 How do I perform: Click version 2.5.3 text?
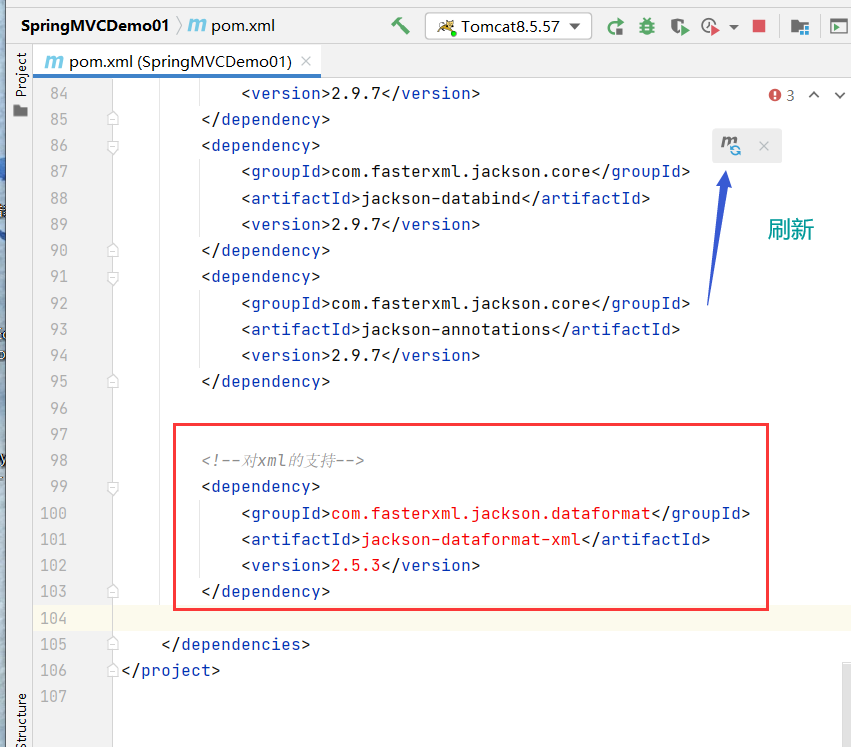point(356,565)
